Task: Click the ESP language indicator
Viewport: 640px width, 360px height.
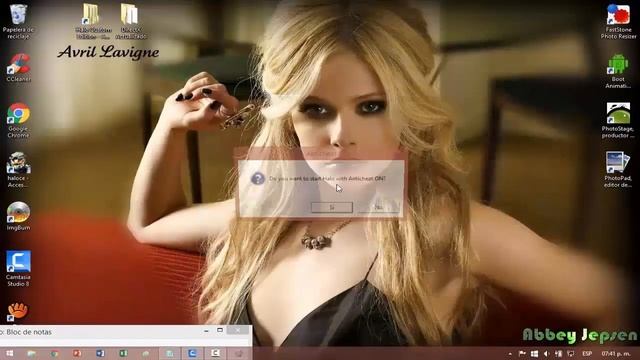Action: pyautogui.click(x=587, y=354)
